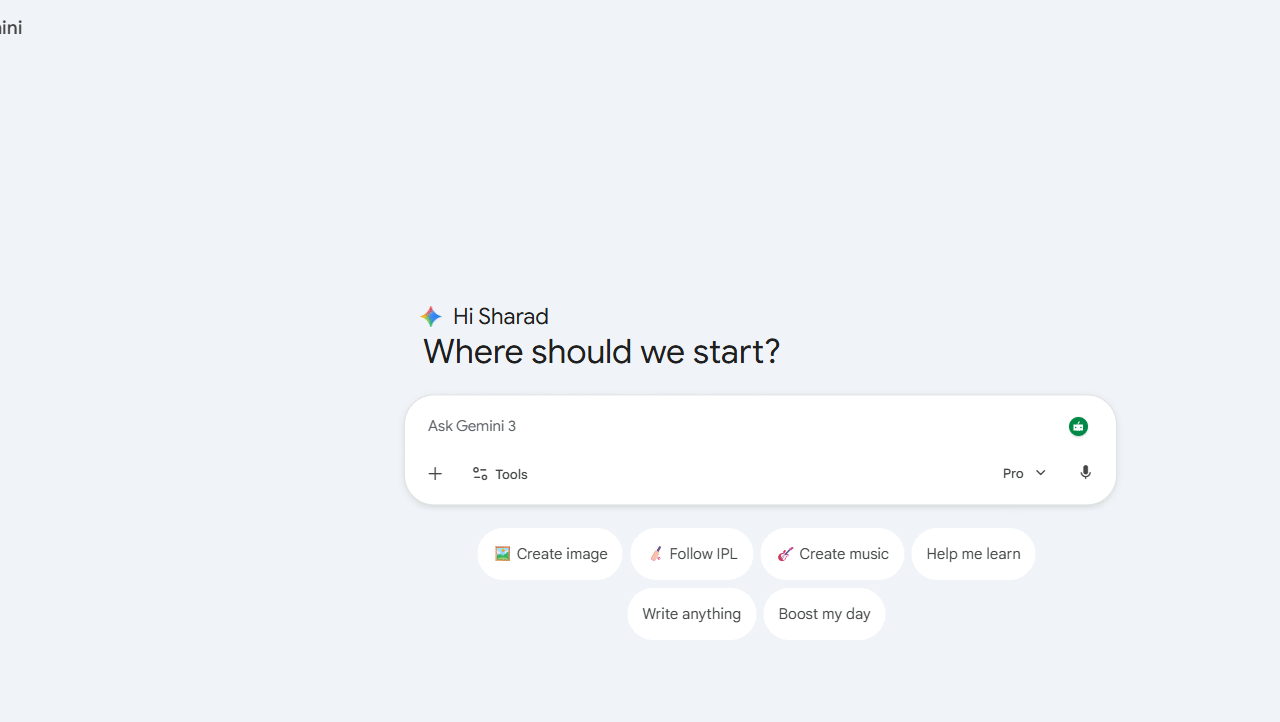Viewport: 1280px width, 722px height.
Task: Open the Gemini menu in top left
Action: [x=12, y=27]
